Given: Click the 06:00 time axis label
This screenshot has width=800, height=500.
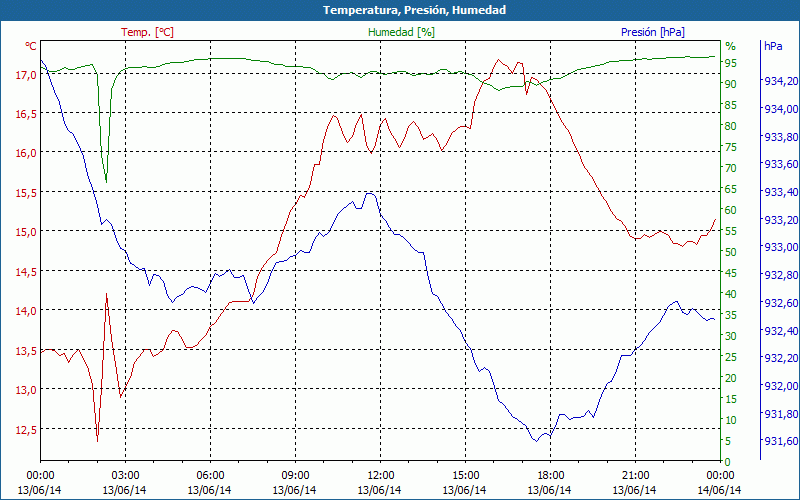Looking at the screenshot, I should tap(210, 476).
